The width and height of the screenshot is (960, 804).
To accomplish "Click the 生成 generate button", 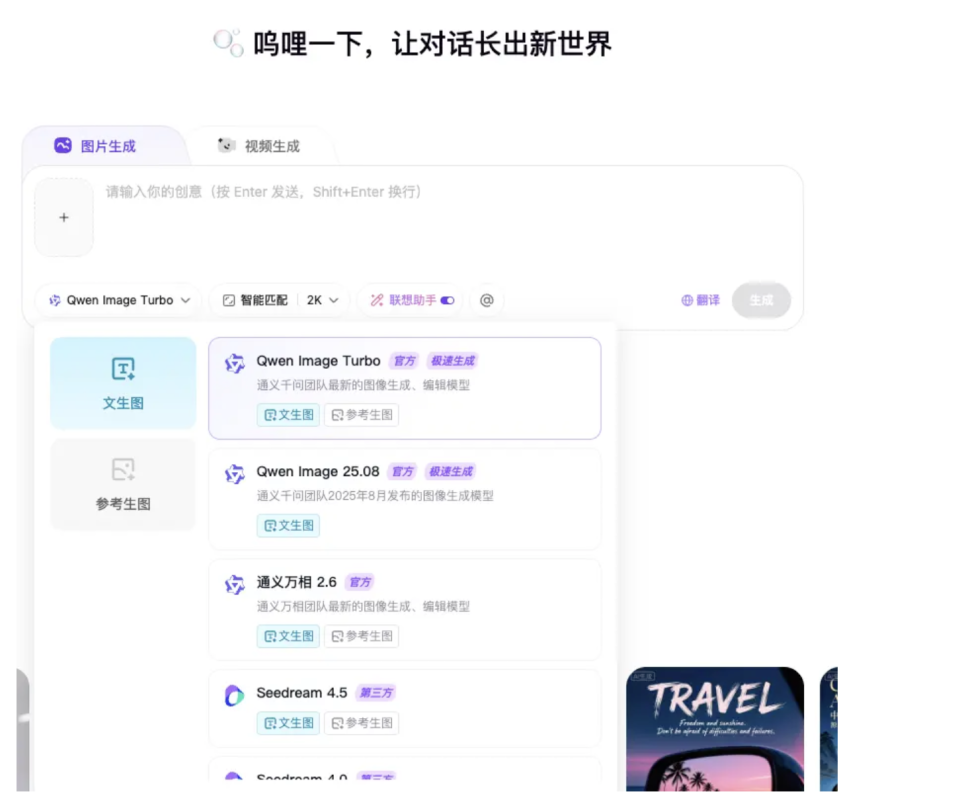I will (761, 299).
